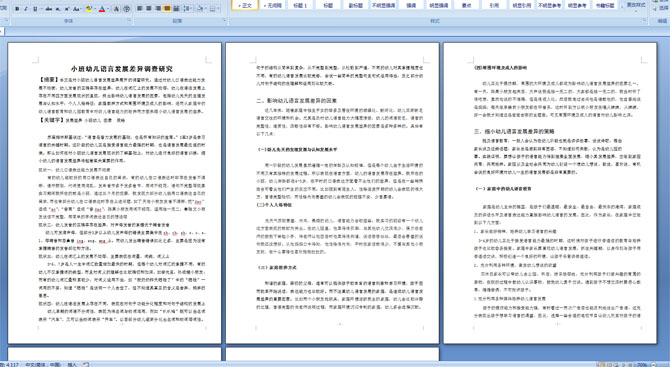This screenshot has height=367, width=670.
Task: Click the enclosed character icon
Action: point(127,9)
